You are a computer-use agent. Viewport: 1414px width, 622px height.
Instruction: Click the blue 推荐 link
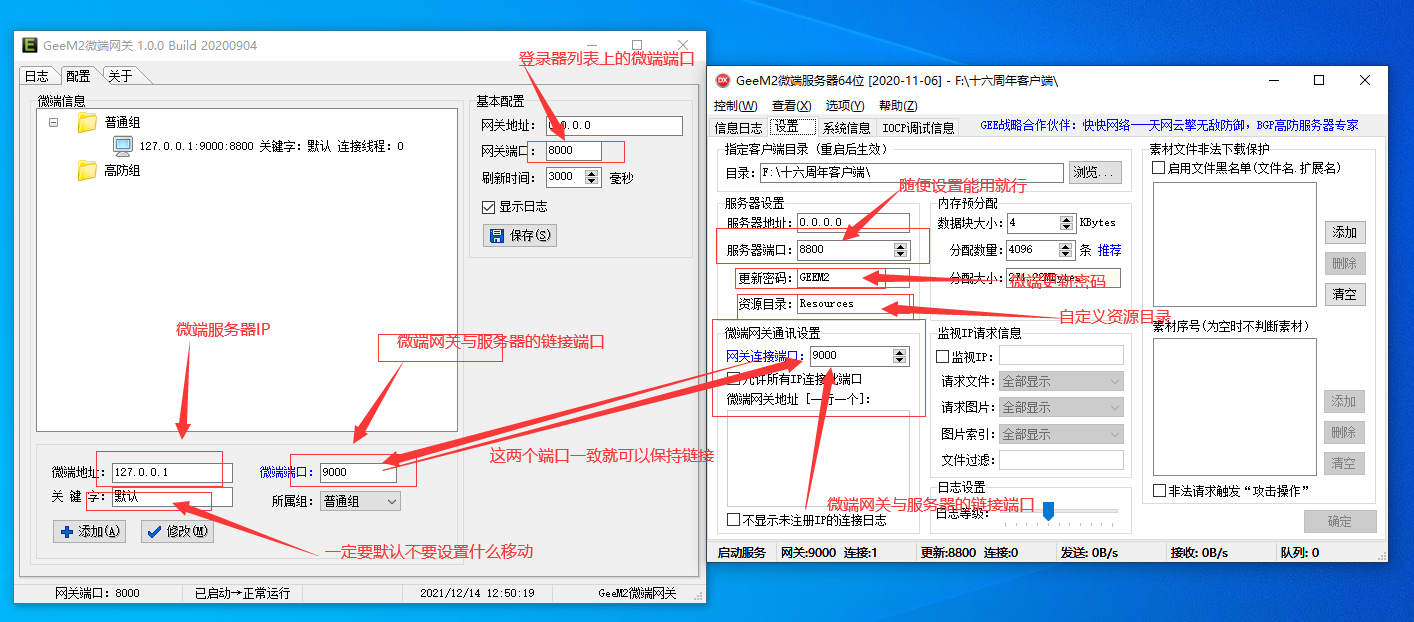pyautogui.click(x=1109, y=250)
